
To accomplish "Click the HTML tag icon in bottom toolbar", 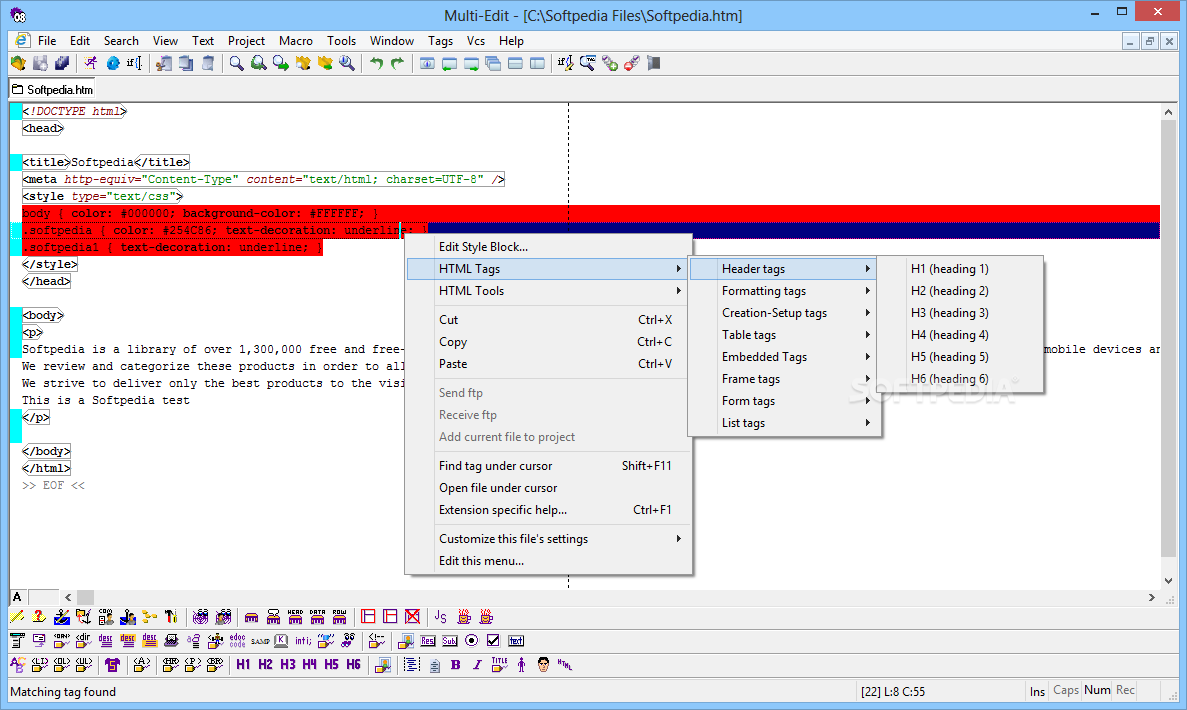I will point(565,664).
